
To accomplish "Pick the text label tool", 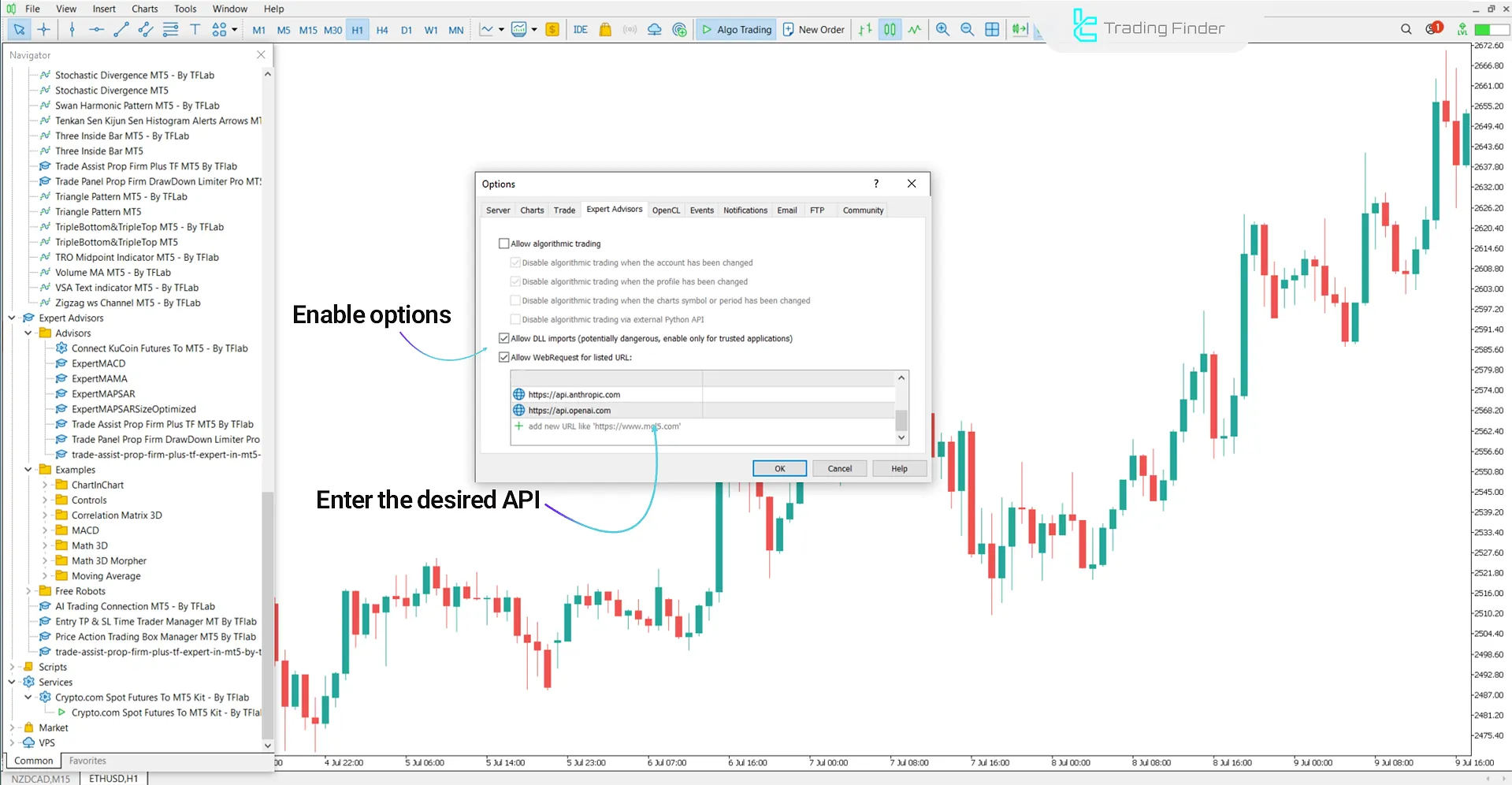I will tap(195, 30).
